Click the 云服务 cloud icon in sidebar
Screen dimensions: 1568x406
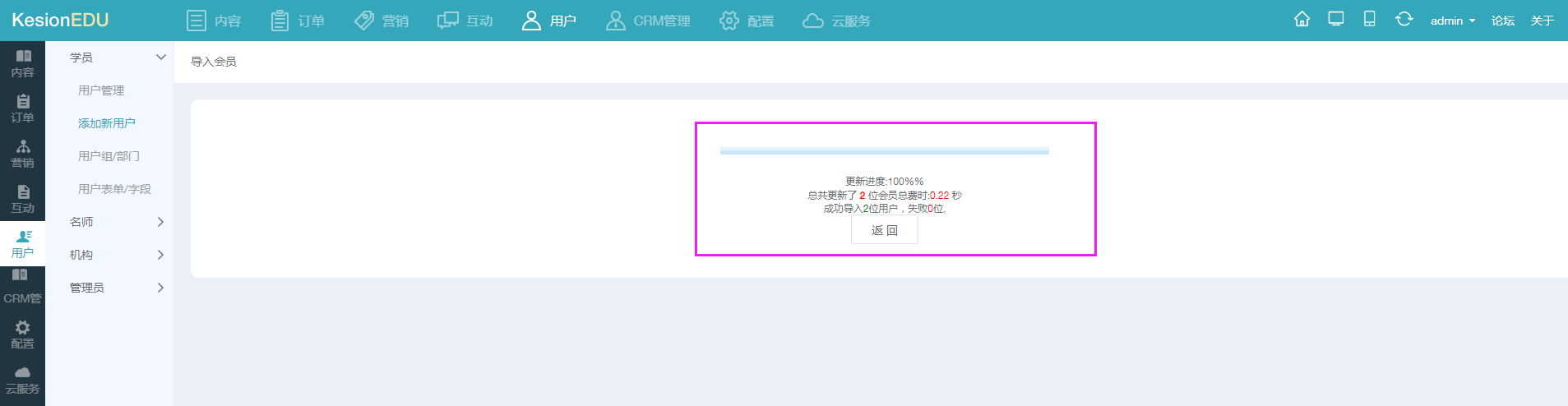click(x=22, y=380)
